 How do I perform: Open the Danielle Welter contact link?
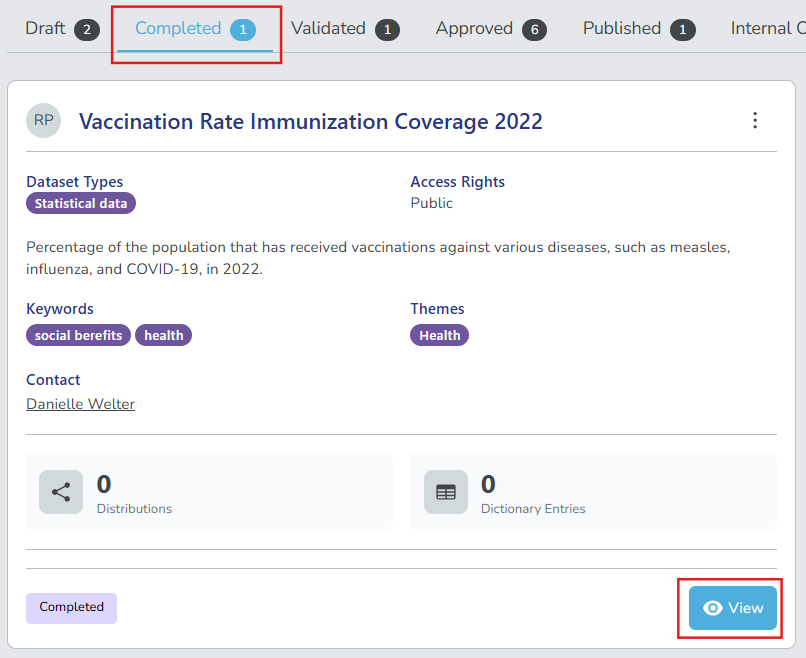80,404
